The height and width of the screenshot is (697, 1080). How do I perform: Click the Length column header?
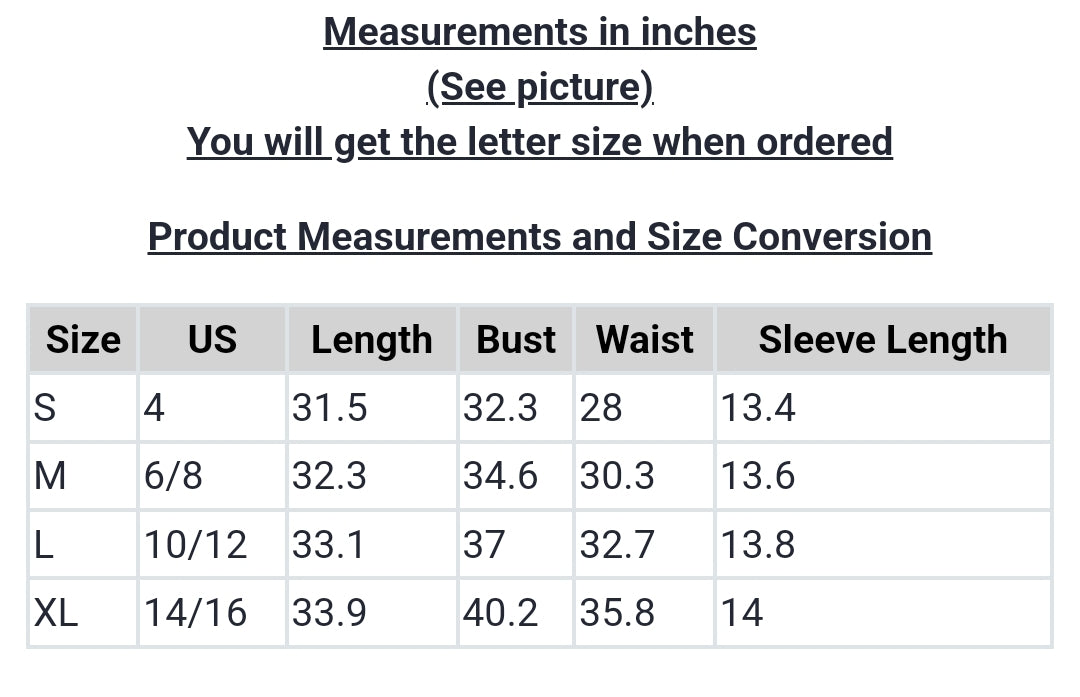[x=371, y=340]
